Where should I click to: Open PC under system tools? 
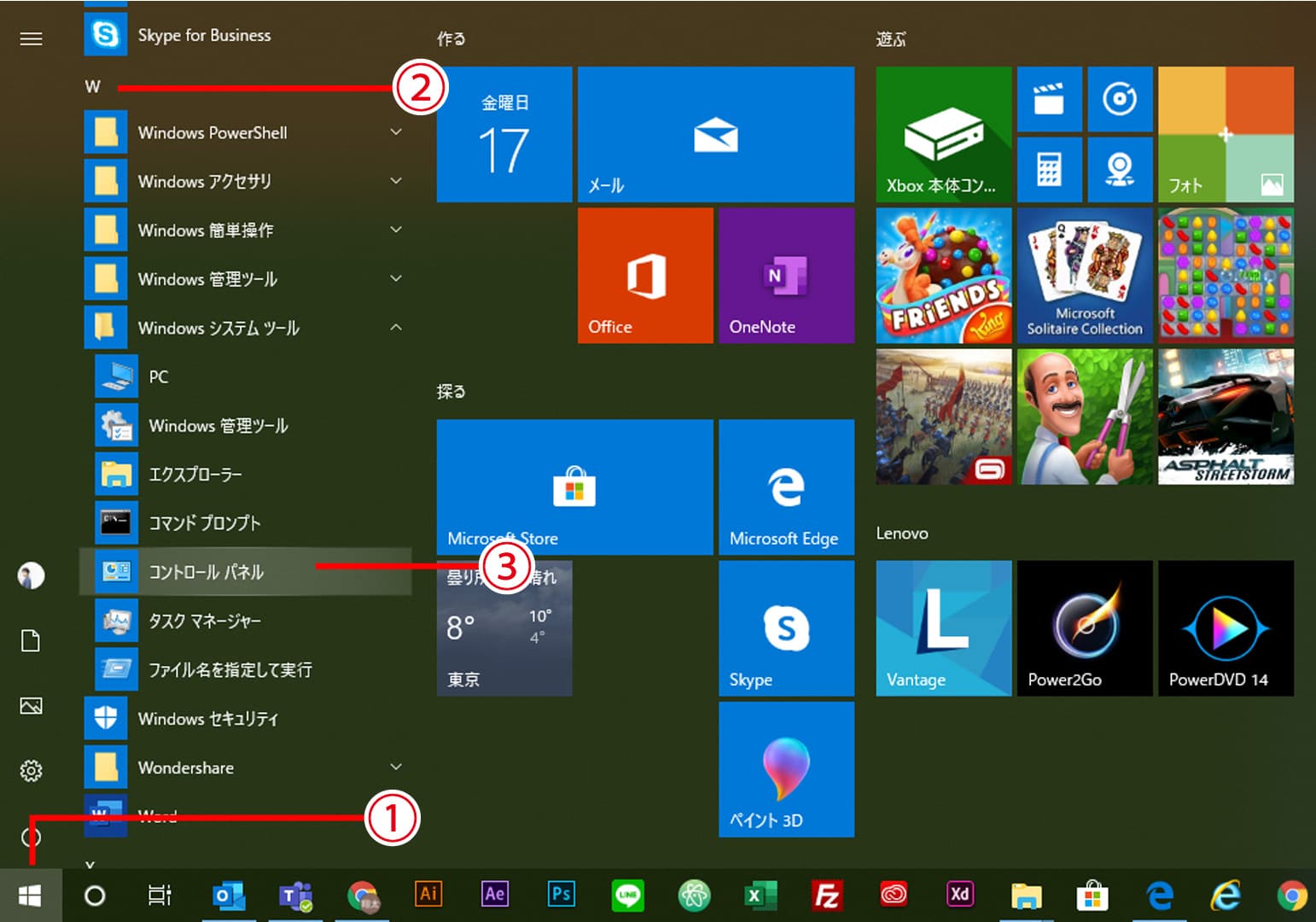[x=246, y=376]
